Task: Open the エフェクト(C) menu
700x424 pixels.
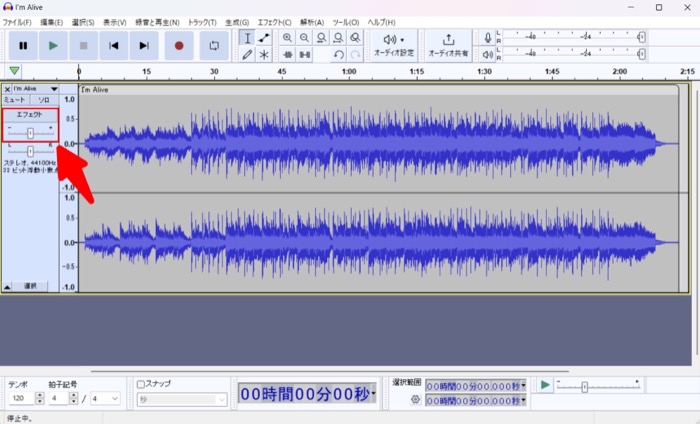Action: tap(275, 22)
